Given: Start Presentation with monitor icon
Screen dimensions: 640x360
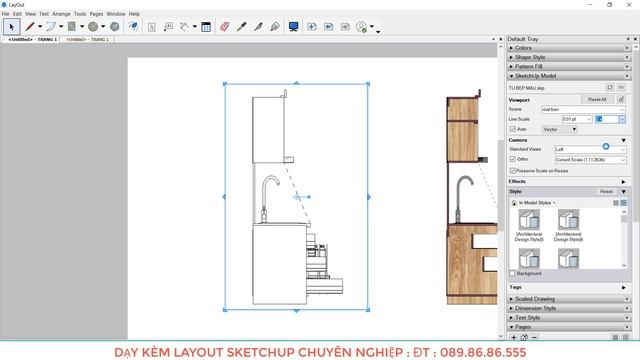Looking at the screenshot, I should (293, 27).
